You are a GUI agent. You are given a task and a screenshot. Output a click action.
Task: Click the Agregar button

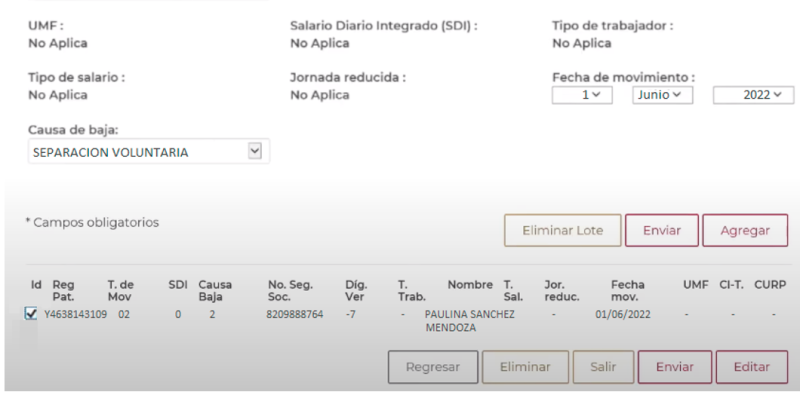click(745, 230)
